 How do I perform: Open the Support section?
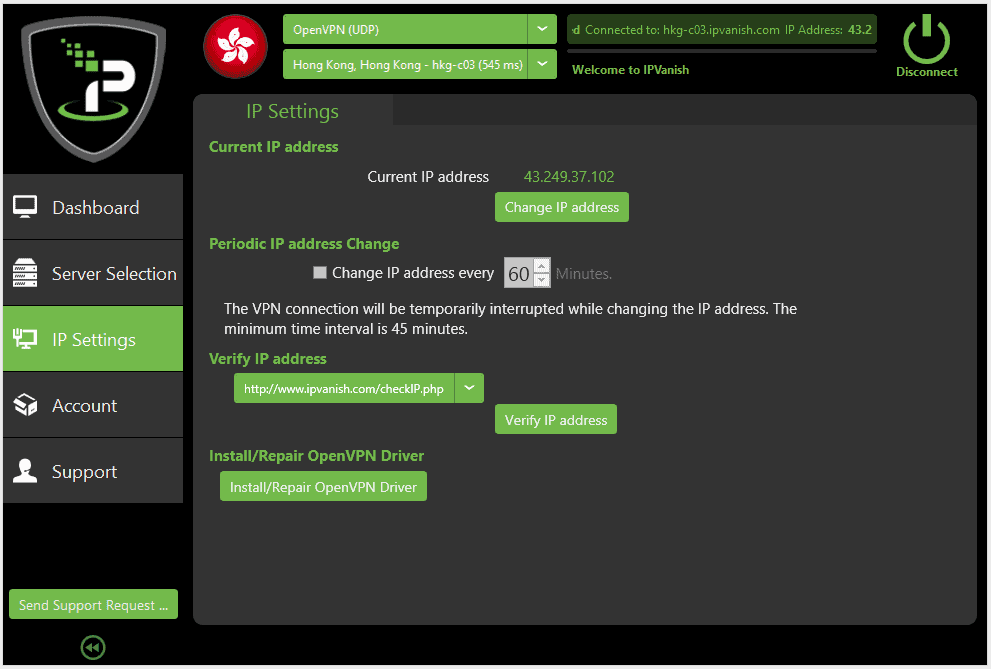[93, 471]
